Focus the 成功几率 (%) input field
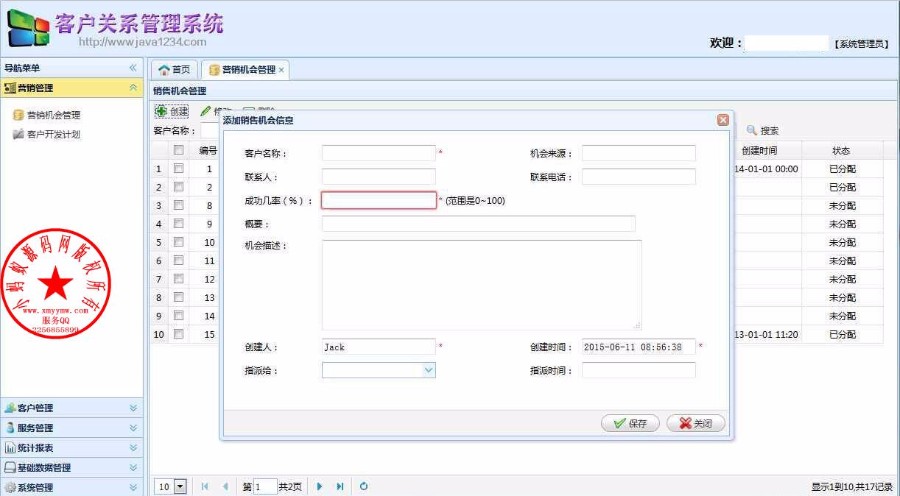The width and height of the screenshot is (900, 496). coord(379,200)
